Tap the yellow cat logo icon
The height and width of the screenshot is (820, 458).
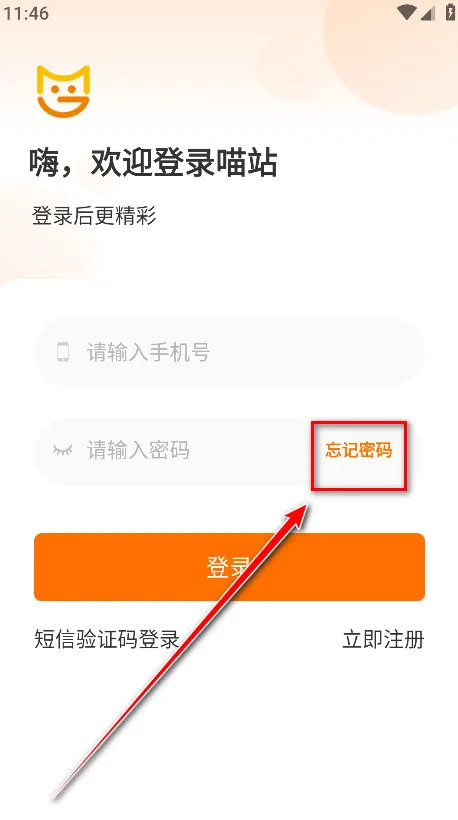pos(63,91)
